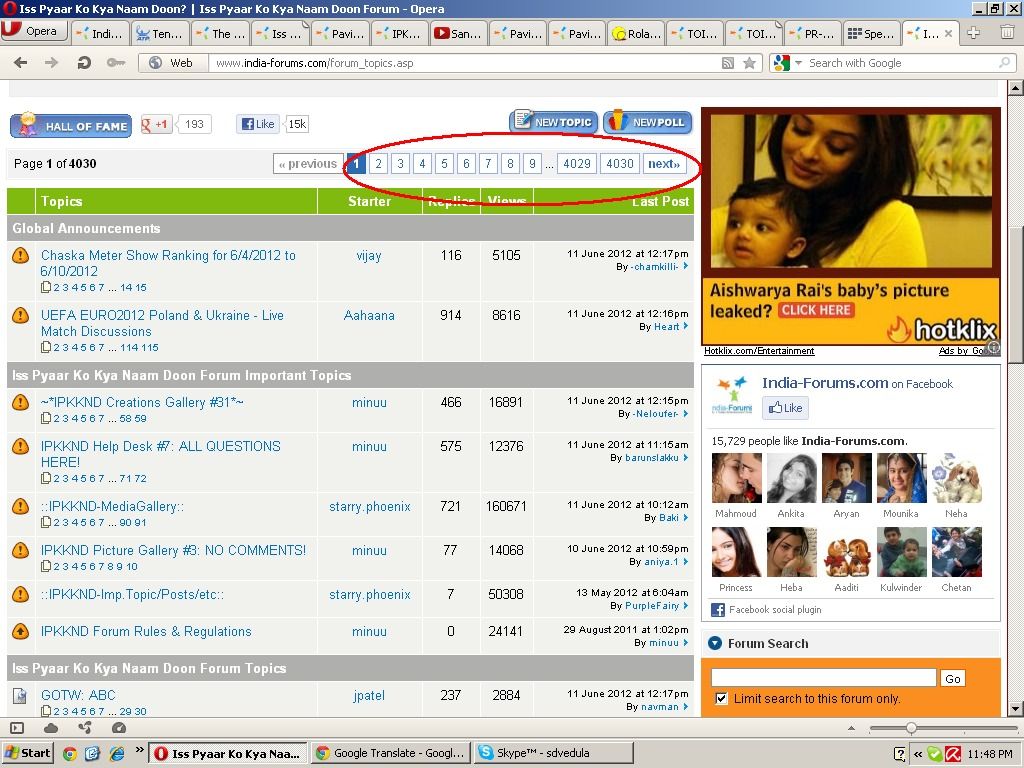Click announcement icon beside Chaska Meter topic
1024x768 pixels.
(21, 255)
